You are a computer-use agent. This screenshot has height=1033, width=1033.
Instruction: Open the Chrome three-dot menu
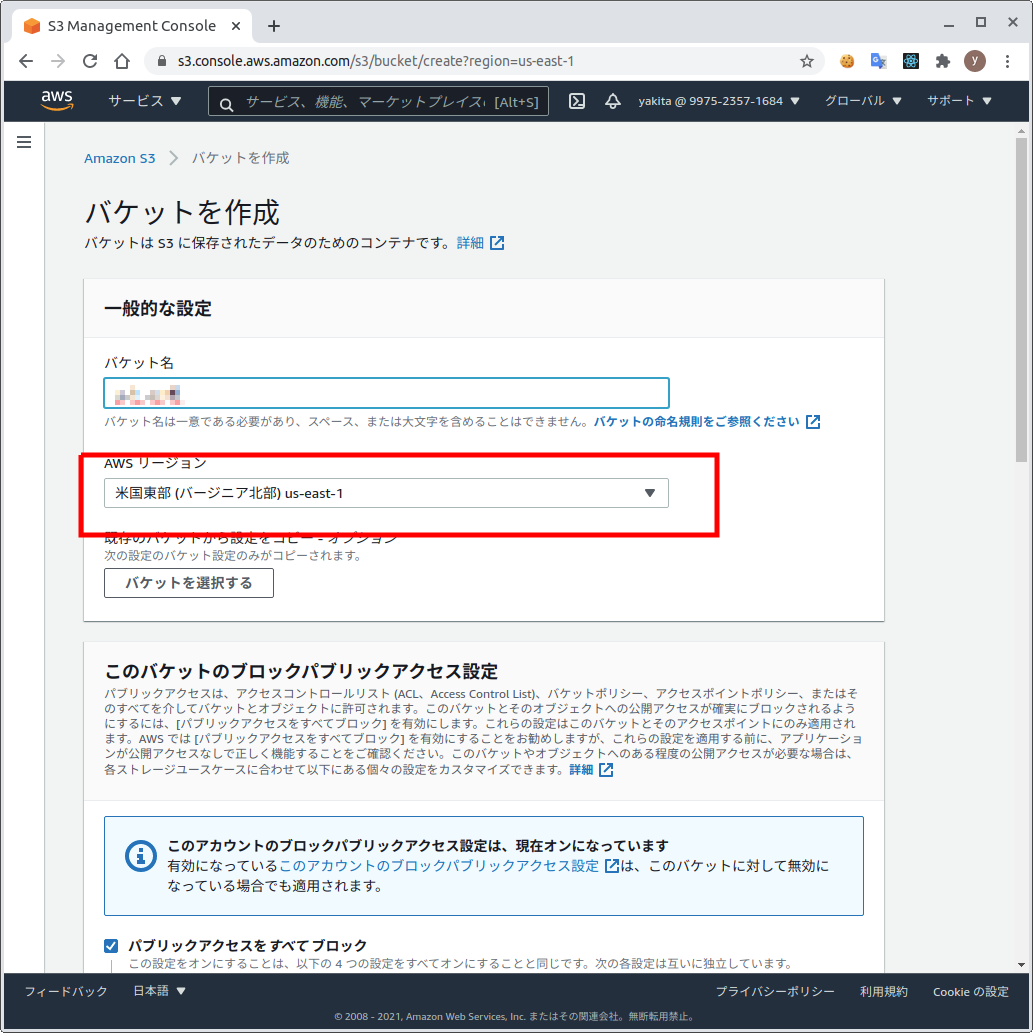pos(1007,61)
